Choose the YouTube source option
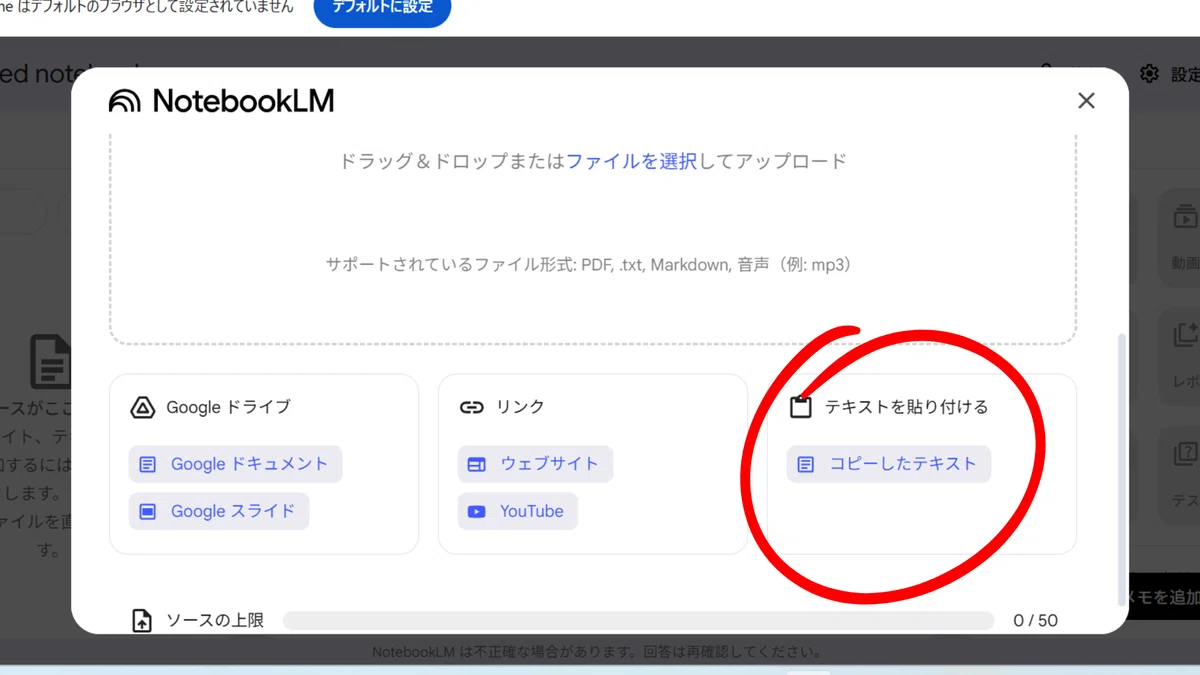 tap(518, 511)
